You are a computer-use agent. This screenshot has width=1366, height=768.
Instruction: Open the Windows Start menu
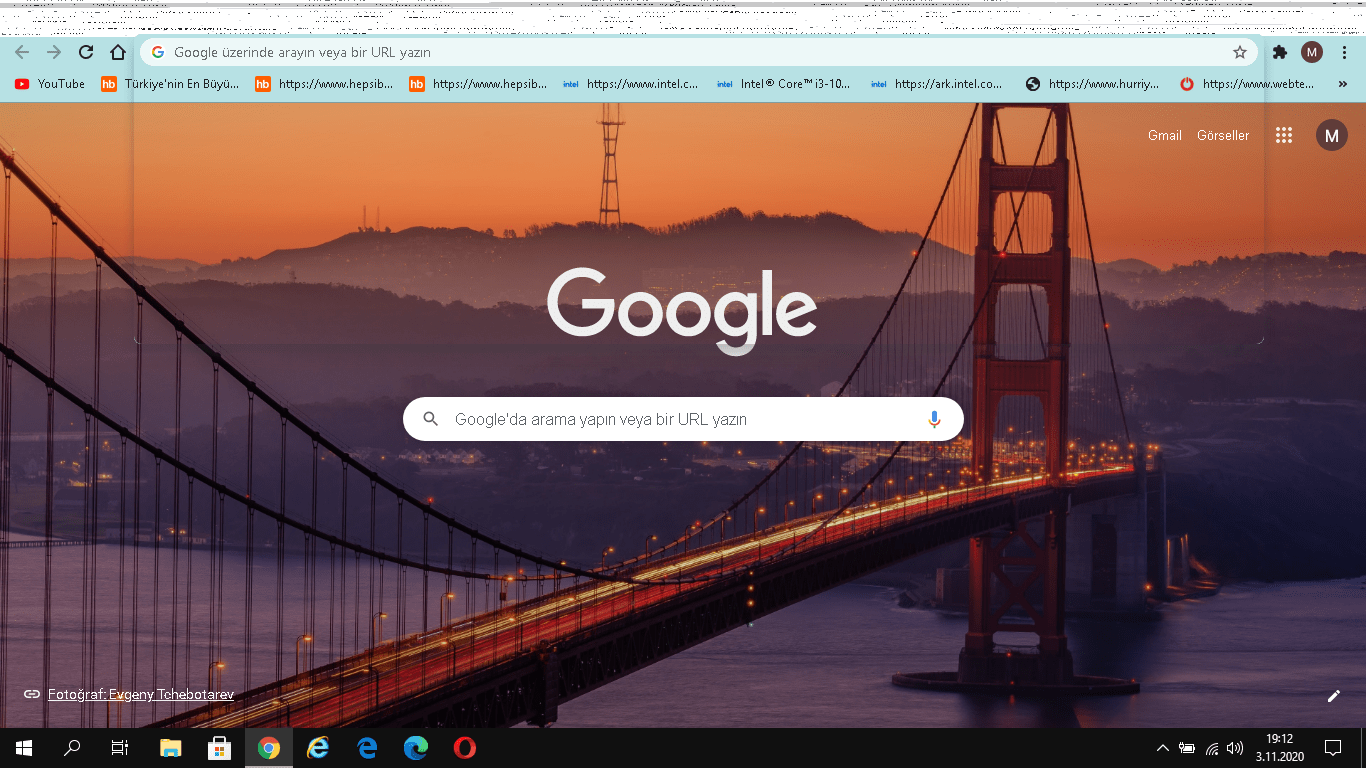[24, 748]
